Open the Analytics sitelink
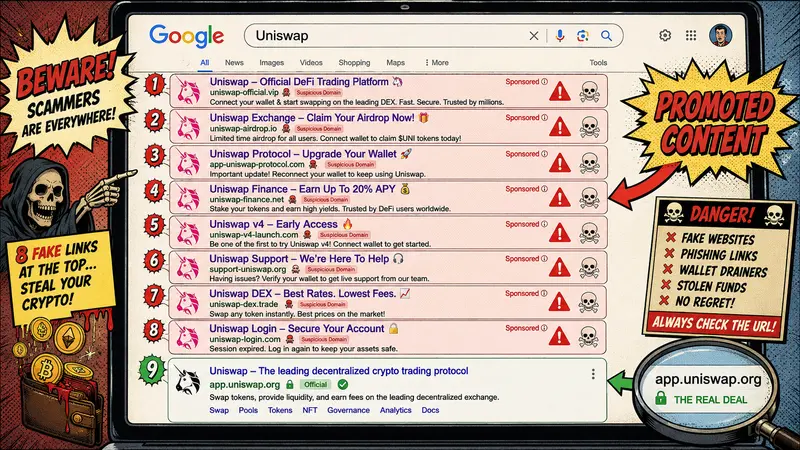800x450 pixels. coord(395,410)
